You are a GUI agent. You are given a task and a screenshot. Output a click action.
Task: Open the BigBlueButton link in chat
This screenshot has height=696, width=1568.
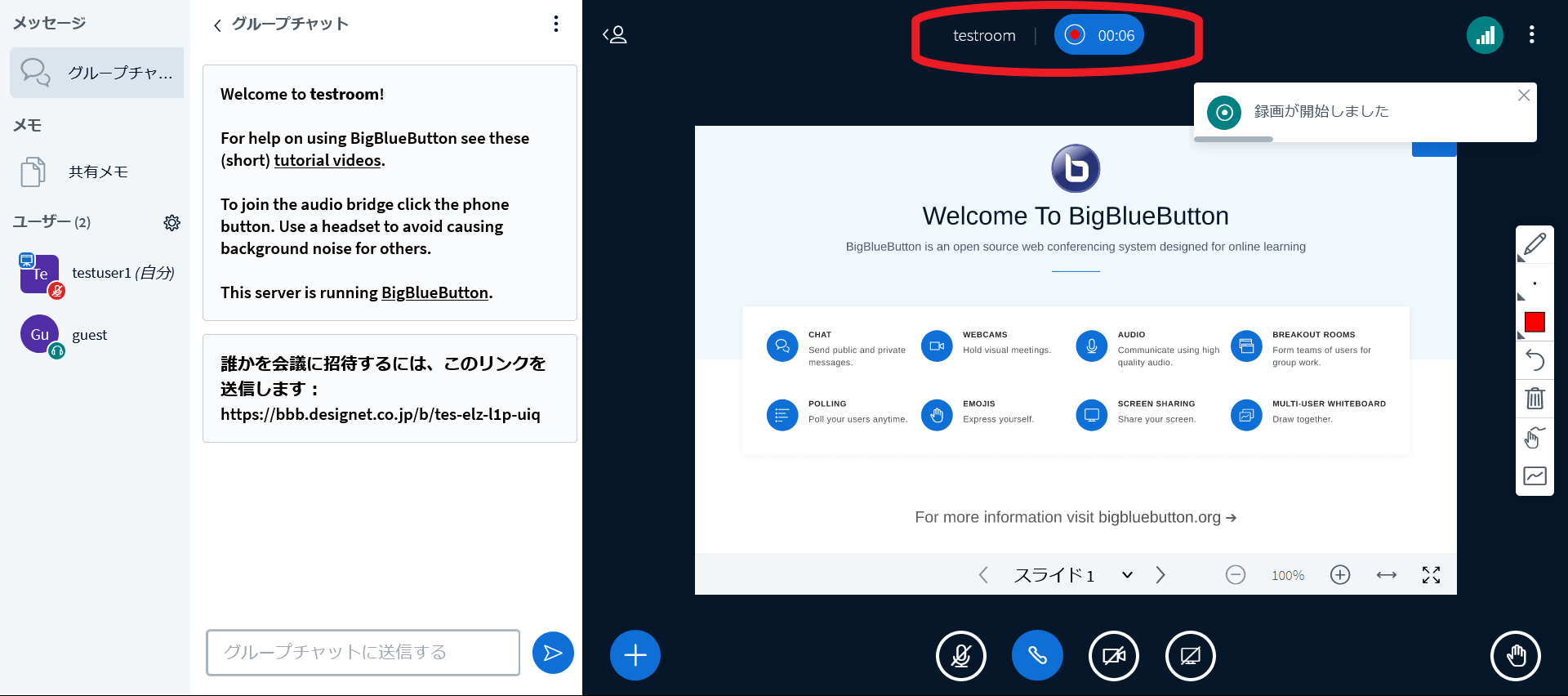pyautogui.click(x=434, y=292)
